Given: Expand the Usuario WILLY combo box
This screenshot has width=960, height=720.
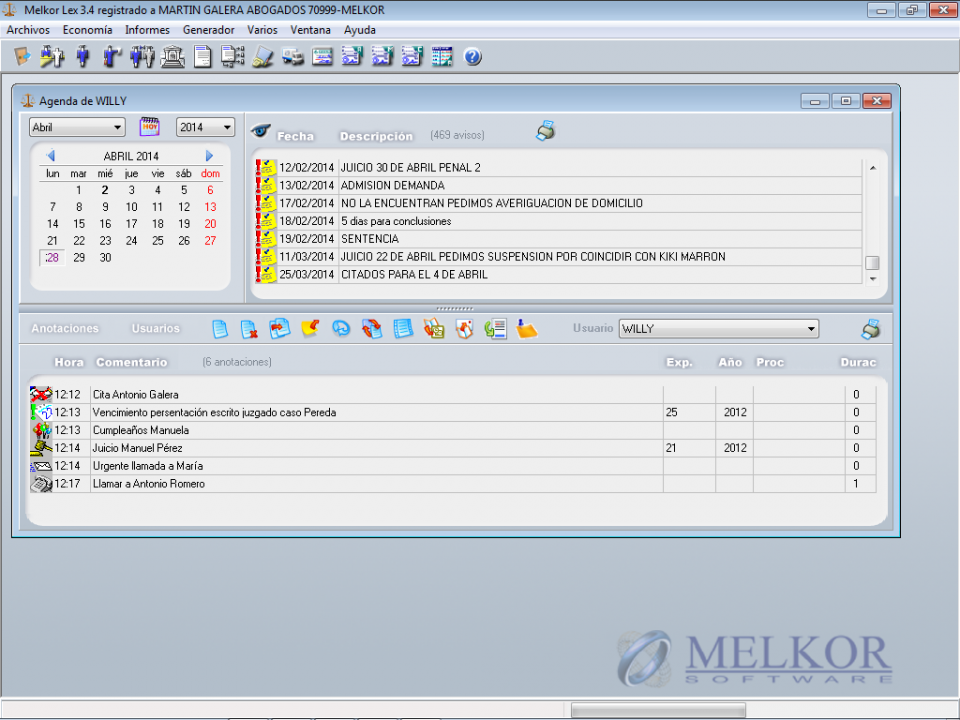Looking at the screenshot, I should [811, 329].
